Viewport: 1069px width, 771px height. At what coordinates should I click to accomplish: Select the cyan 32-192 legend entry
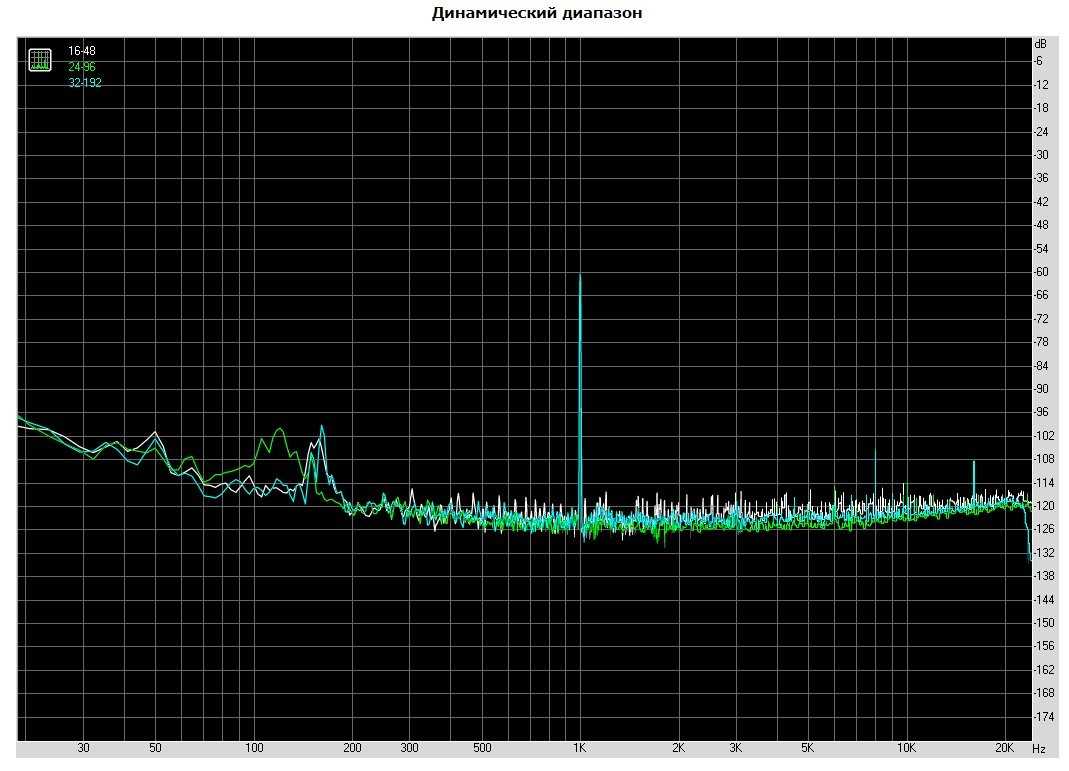point(85,83)
